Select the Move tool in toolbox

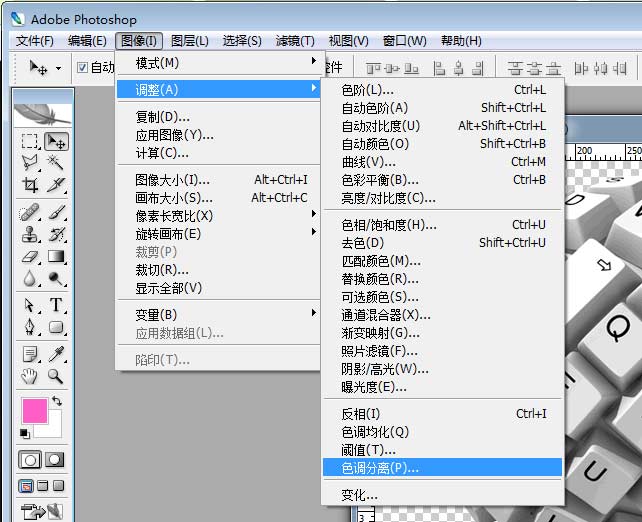pos(56,142)
